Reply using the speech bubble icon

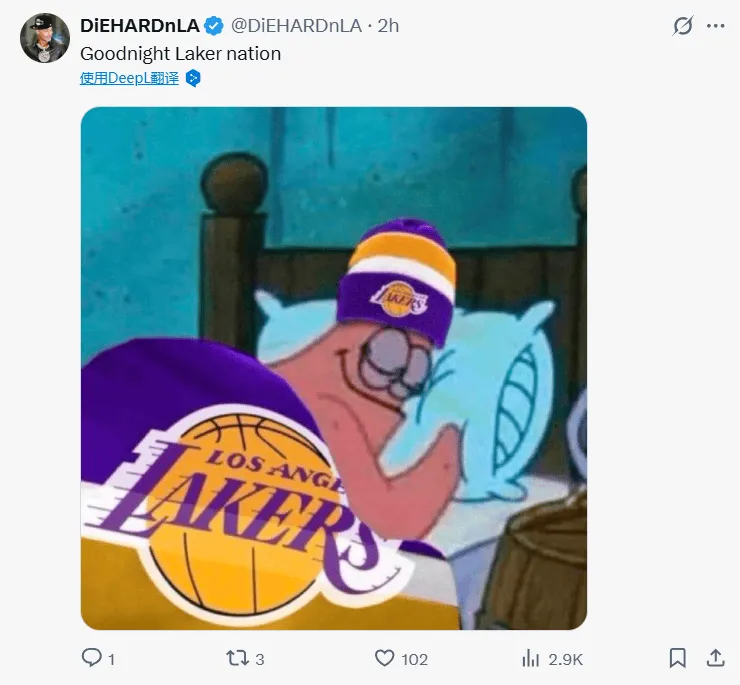pyautogui.click(x=92, y=658)
